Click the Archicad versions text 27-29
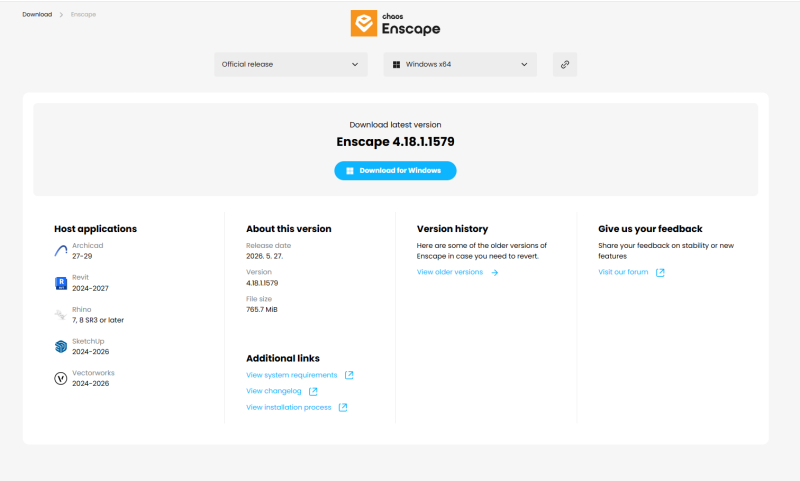800x481 pixels. click(82, 256)
